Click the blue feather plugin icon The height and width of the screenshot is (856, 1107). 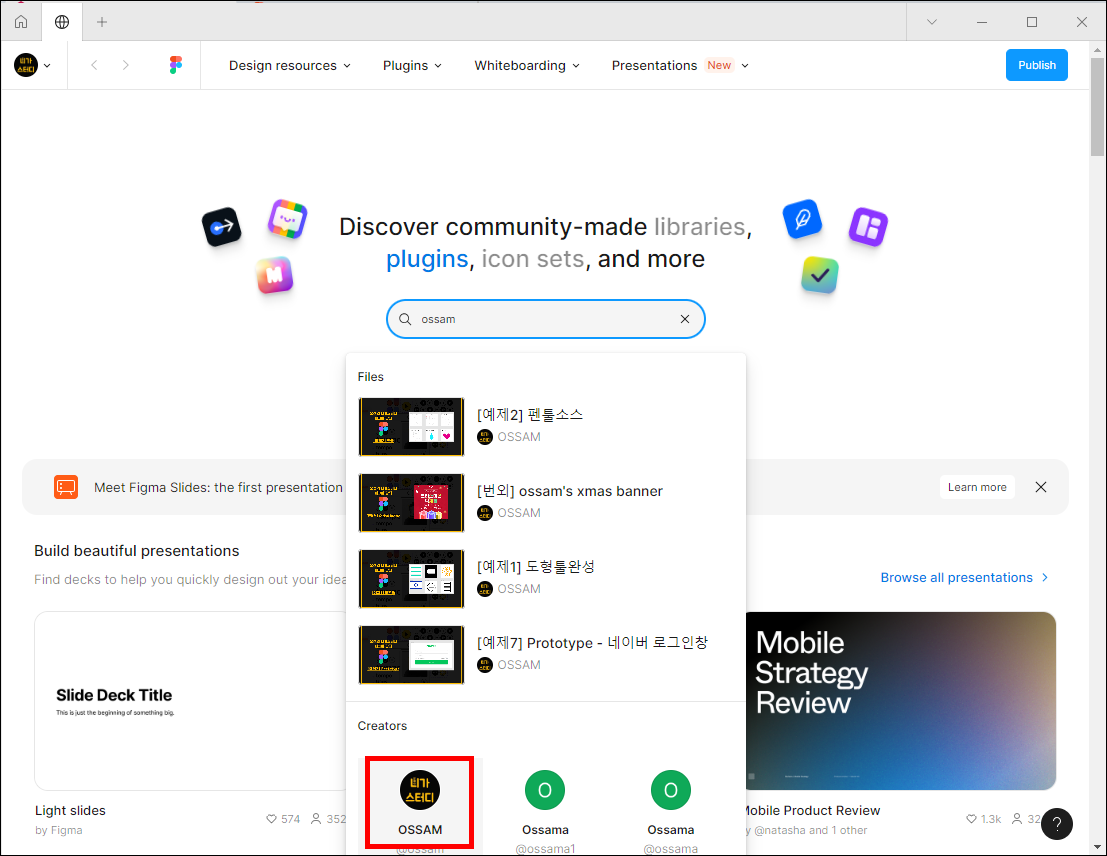point(803,219)
